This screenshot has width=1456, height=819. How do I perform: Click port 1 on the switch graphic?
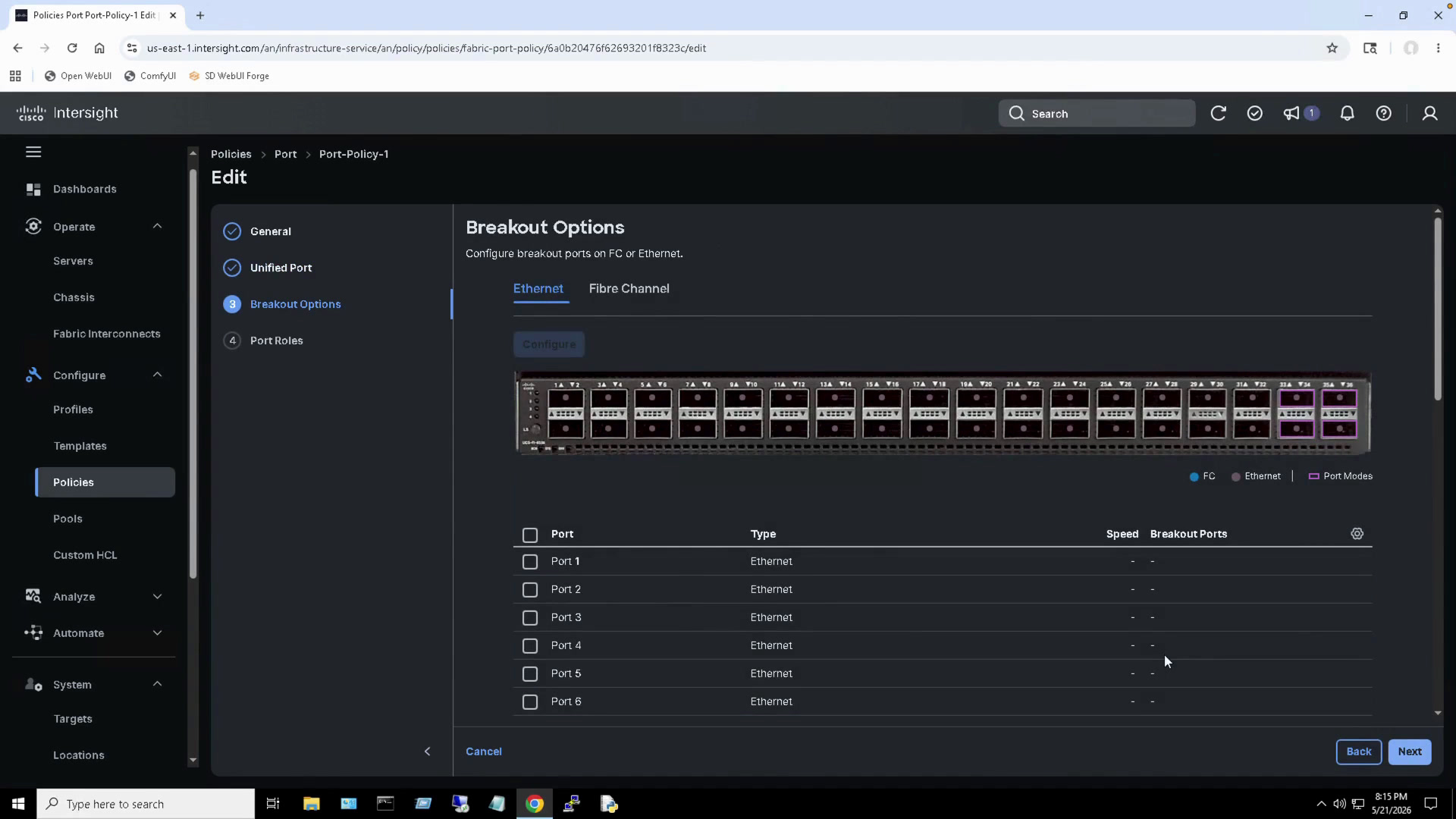pyautogui.click(x=566, y=399)
